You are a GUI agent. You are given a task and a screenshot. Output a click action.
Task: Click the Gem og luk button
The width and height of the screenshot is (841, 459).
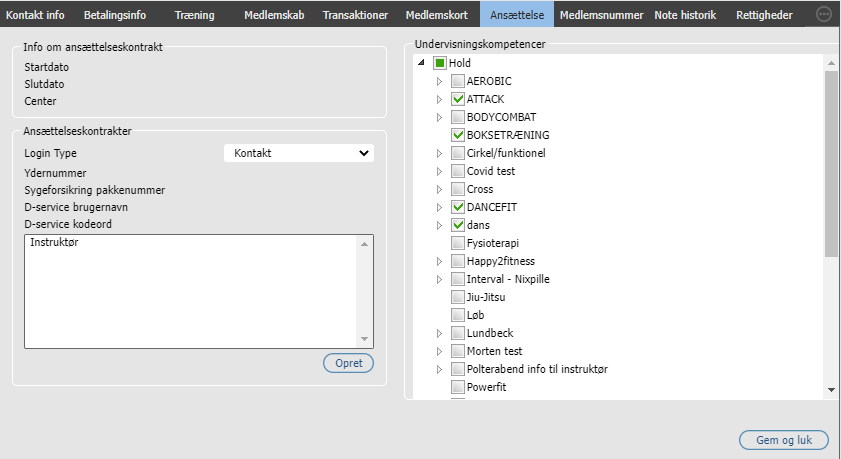784,440
